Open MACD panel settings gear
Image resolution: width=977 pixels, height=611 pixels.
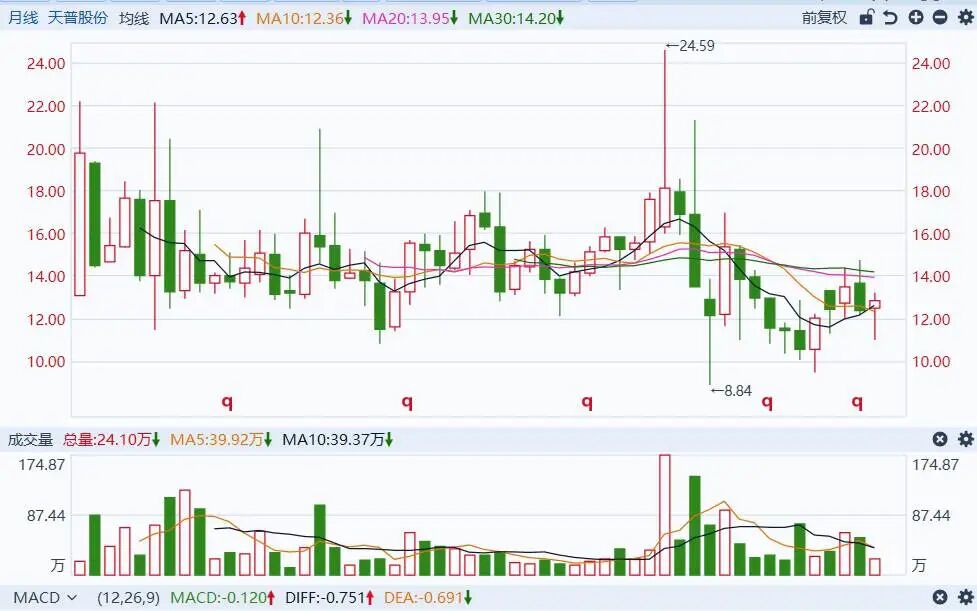pyautogui.click(x=965, y=598)
